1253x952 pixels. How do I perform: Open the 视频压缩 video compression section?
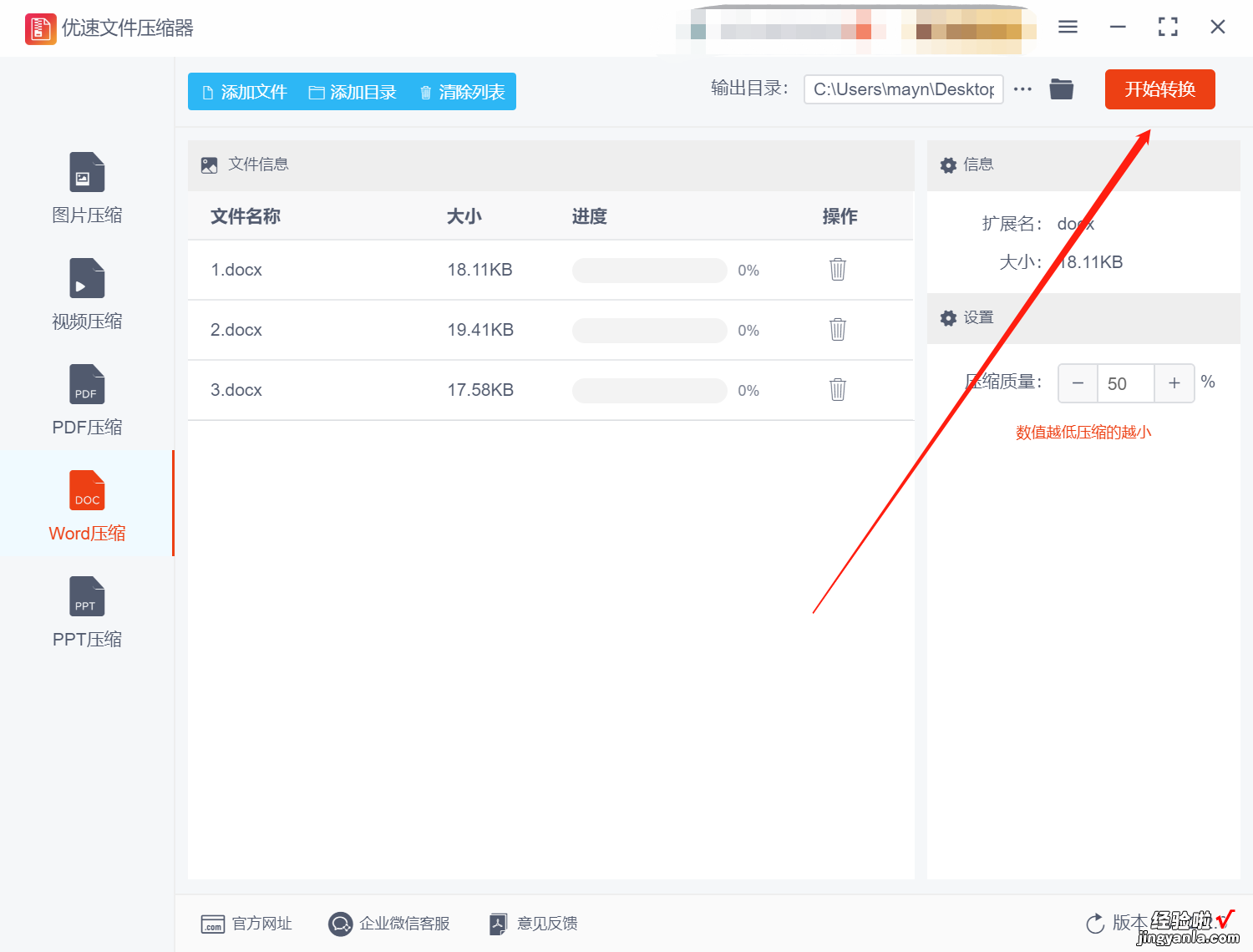tap(87, 295)
